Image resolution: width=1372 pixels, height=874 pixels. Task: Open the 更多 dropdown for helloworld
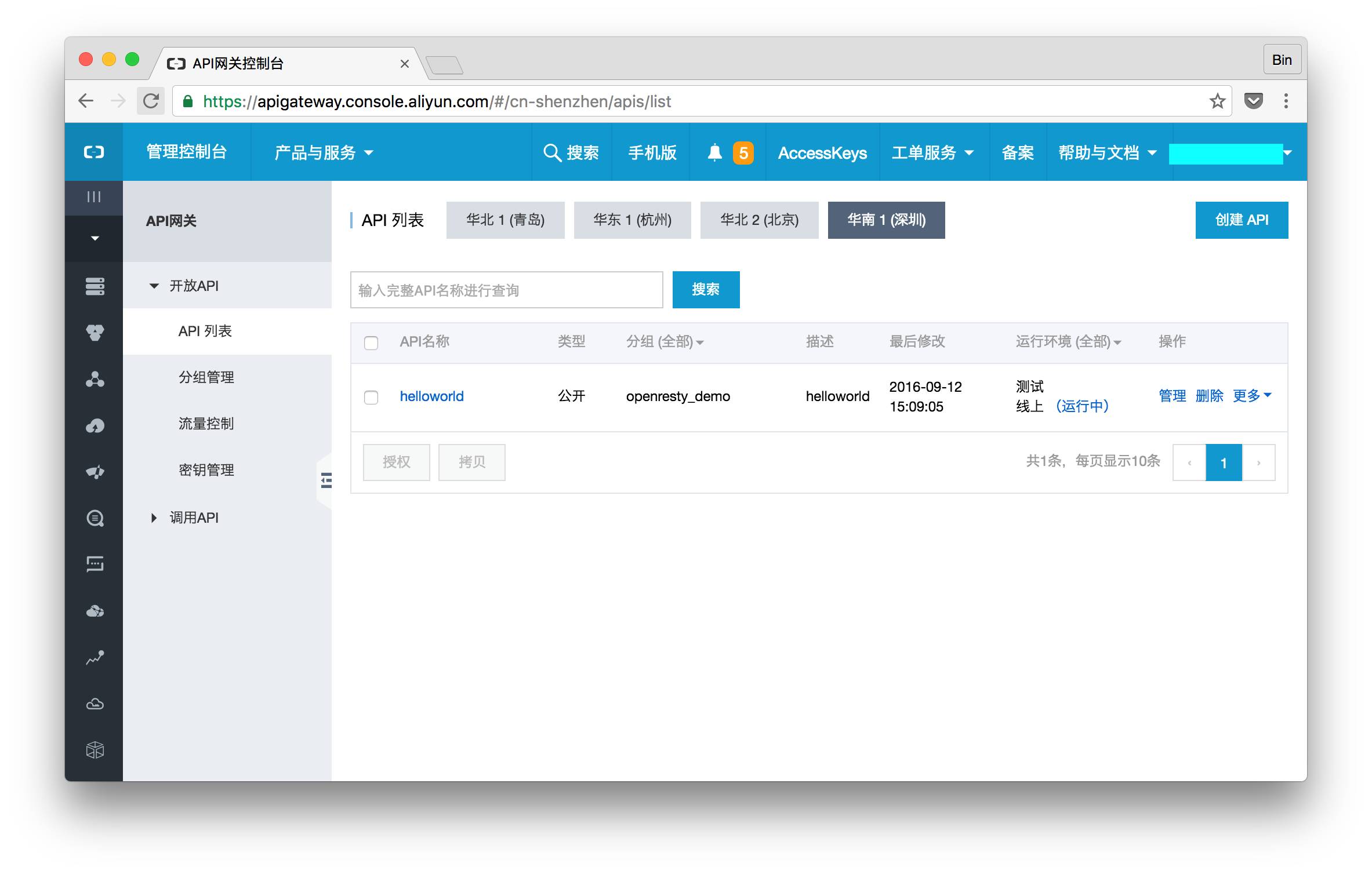pos(1252,395)
